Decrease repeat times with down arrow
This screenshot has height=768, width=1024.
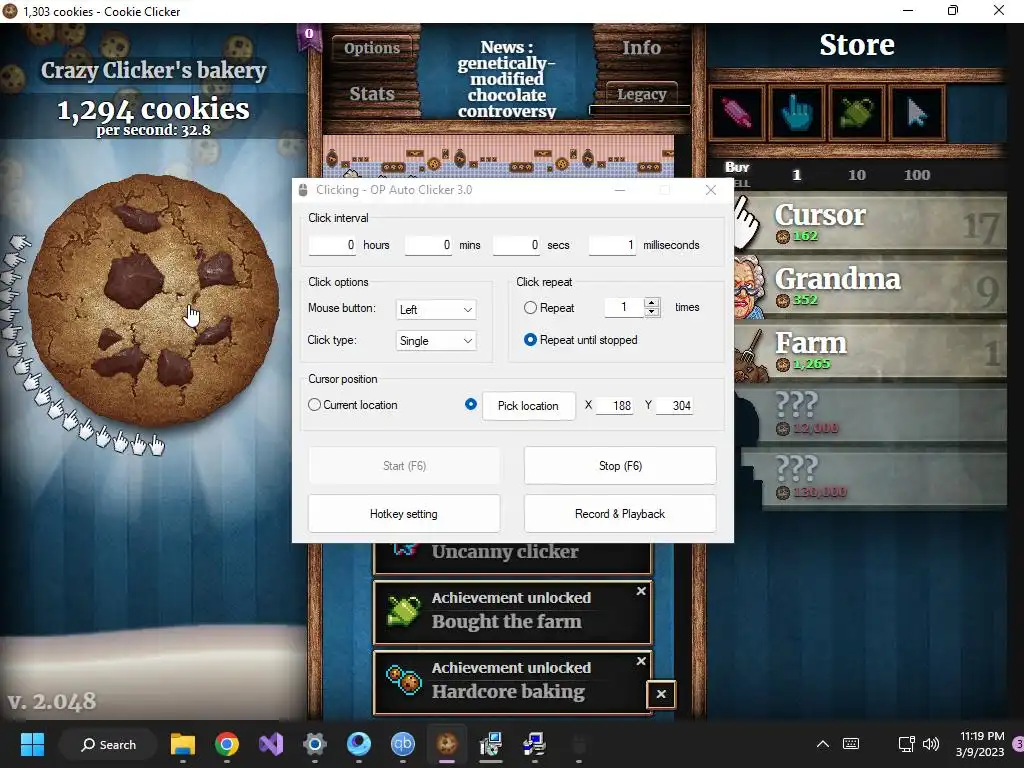click(652, 312)
